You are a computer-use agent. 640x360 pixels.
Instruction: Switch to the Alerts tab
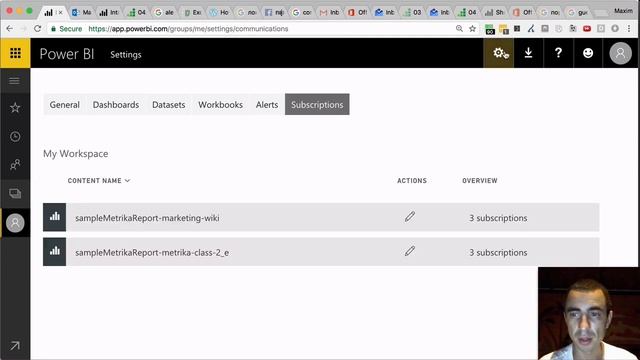[x=267, y=104]
